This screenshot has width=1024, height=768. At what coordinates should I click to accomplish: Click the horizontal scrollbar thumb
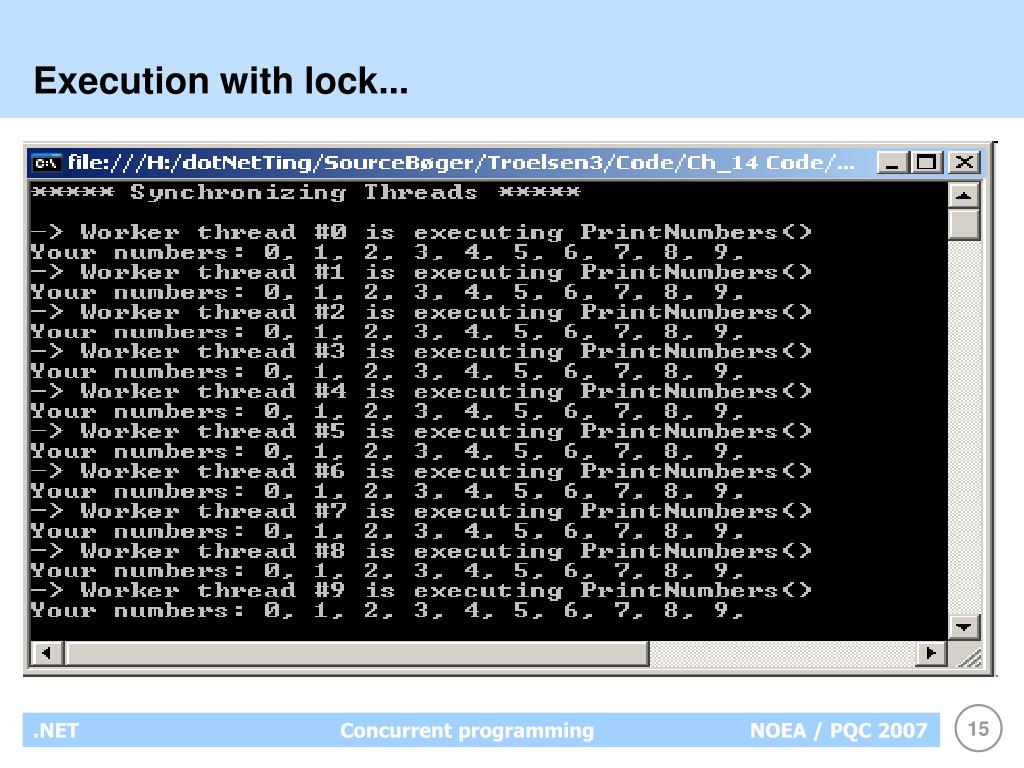pos(357,652)
